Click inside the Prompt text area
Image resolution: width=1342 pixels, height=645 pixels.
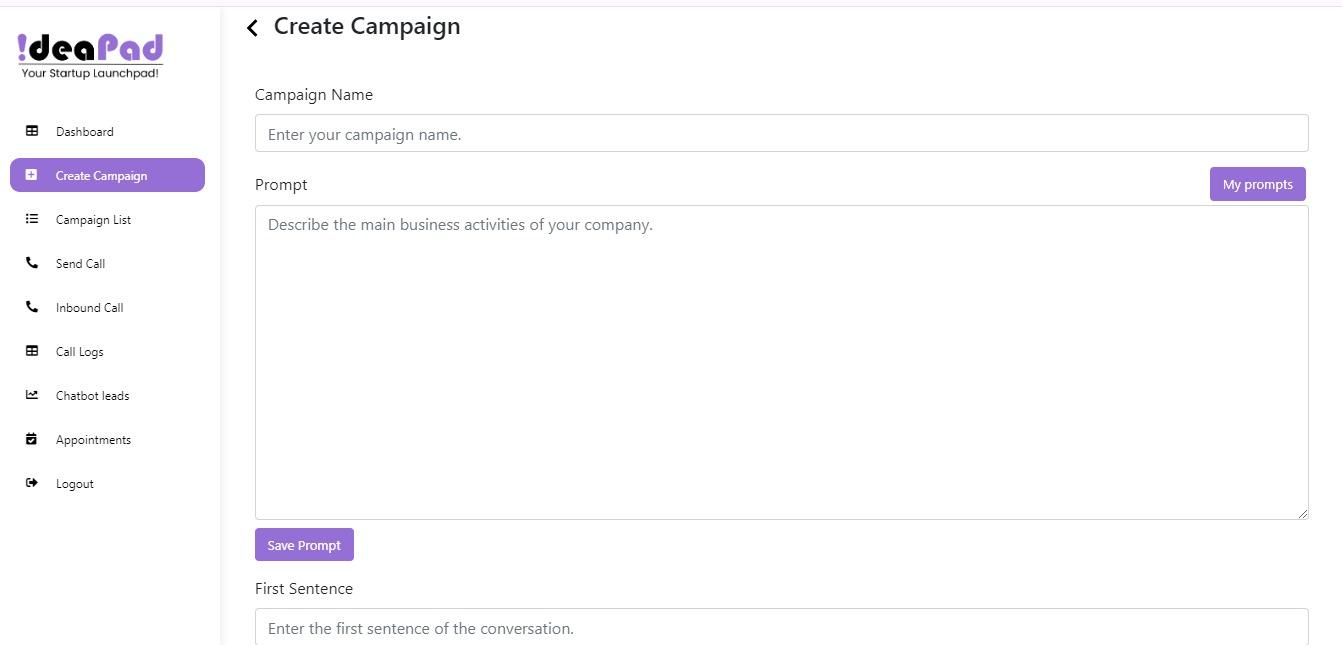781,362
